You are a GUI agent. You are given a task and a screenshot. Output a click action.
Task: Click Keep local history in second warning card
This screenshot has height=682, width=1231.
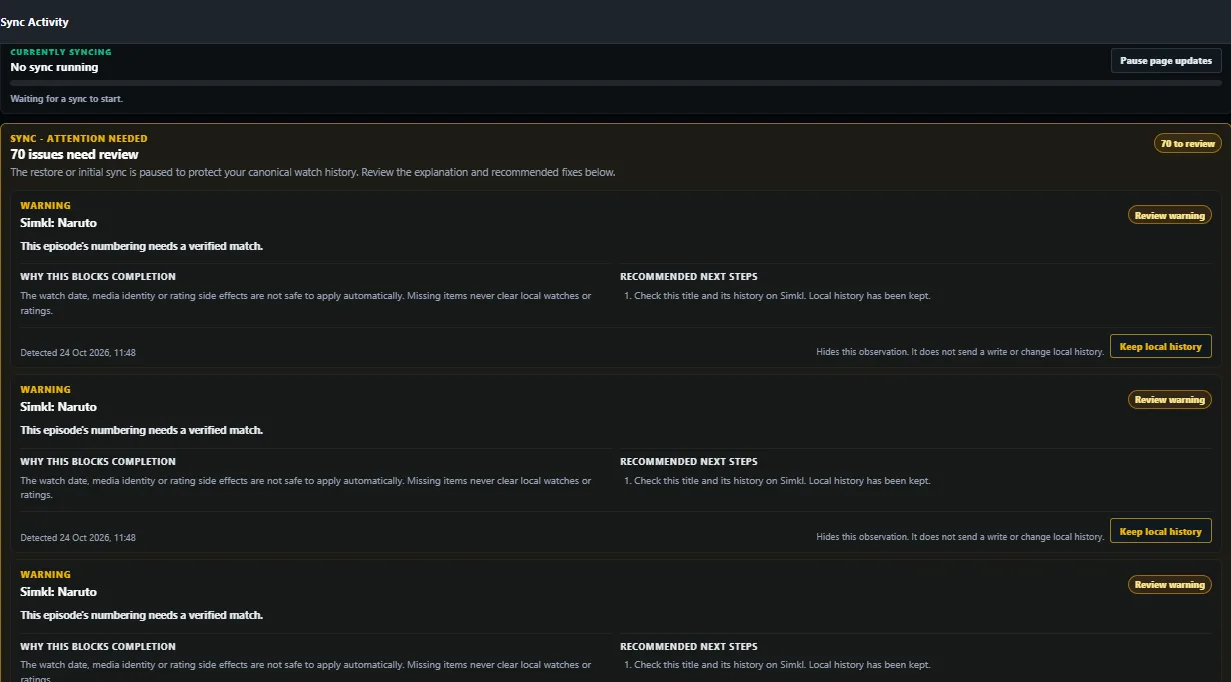coord(1160,531)
